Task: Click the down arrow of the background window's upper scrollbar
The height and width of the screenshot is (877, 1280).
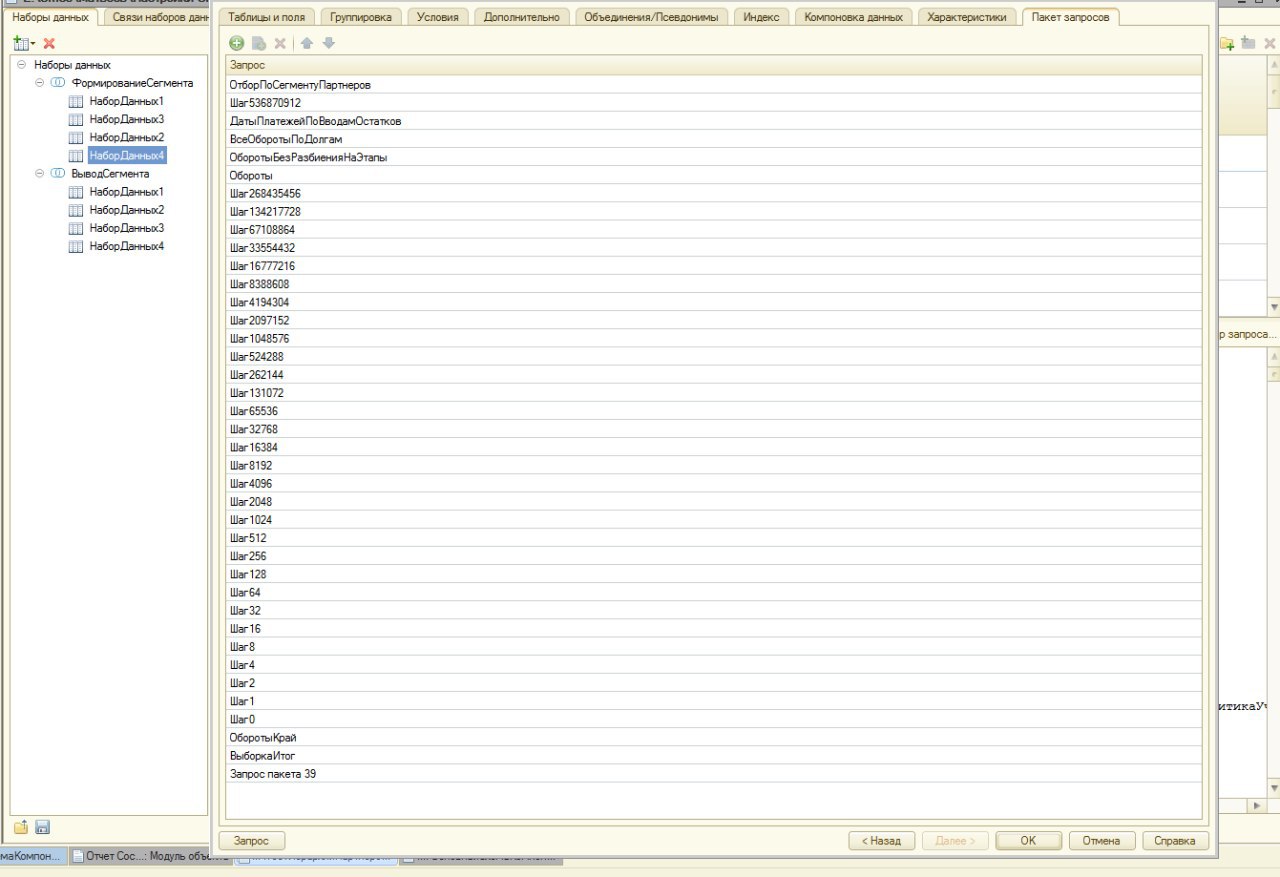Action: 1273,306
